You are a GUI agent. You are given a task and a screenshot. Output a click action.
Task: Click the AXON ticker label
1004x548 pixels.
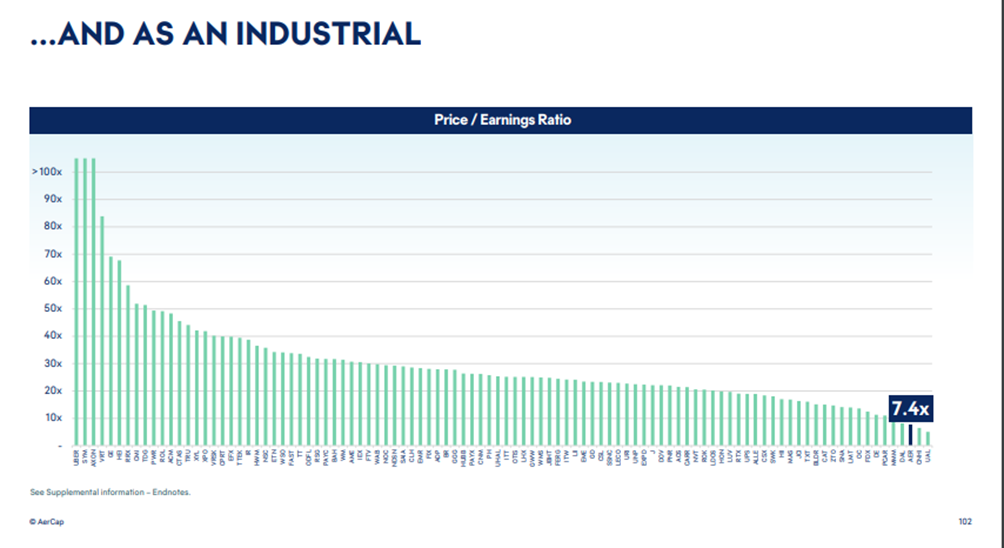pyautogui.click(x=94, y=460)
